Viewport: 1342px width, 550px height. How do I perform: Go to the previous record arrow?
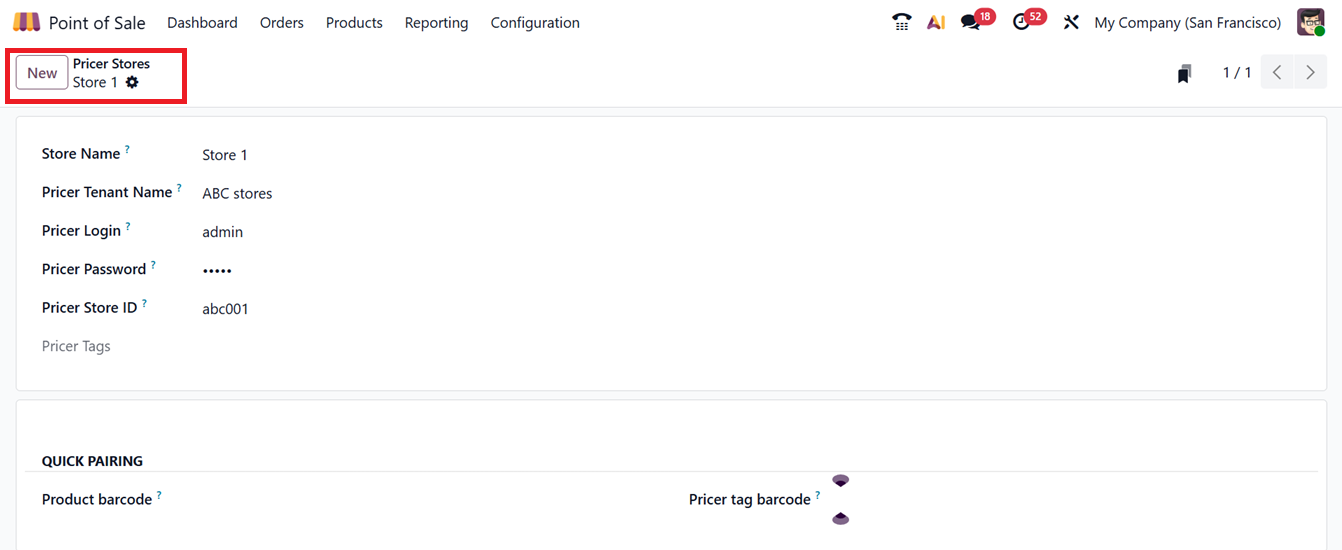tap(1277, 73)
